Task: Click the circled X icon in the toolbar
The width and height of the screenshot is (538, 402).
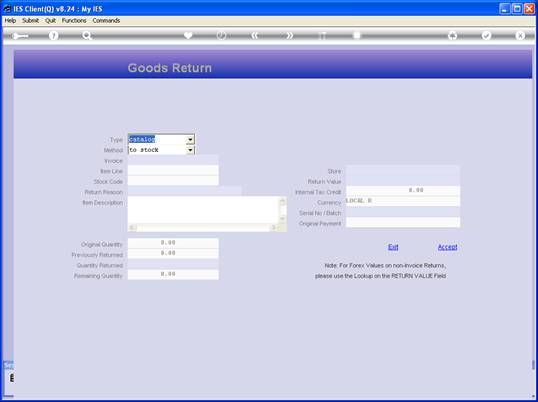Action: 520,35
